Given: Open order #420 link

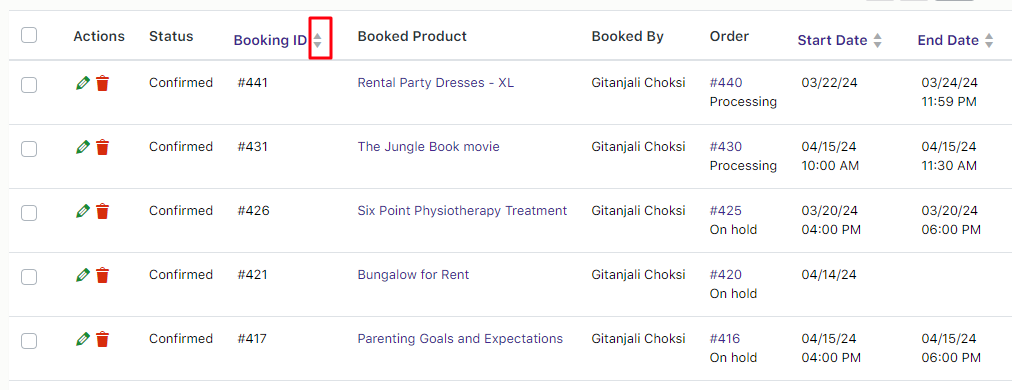Looking at the screenshot, I should point(726,274).
